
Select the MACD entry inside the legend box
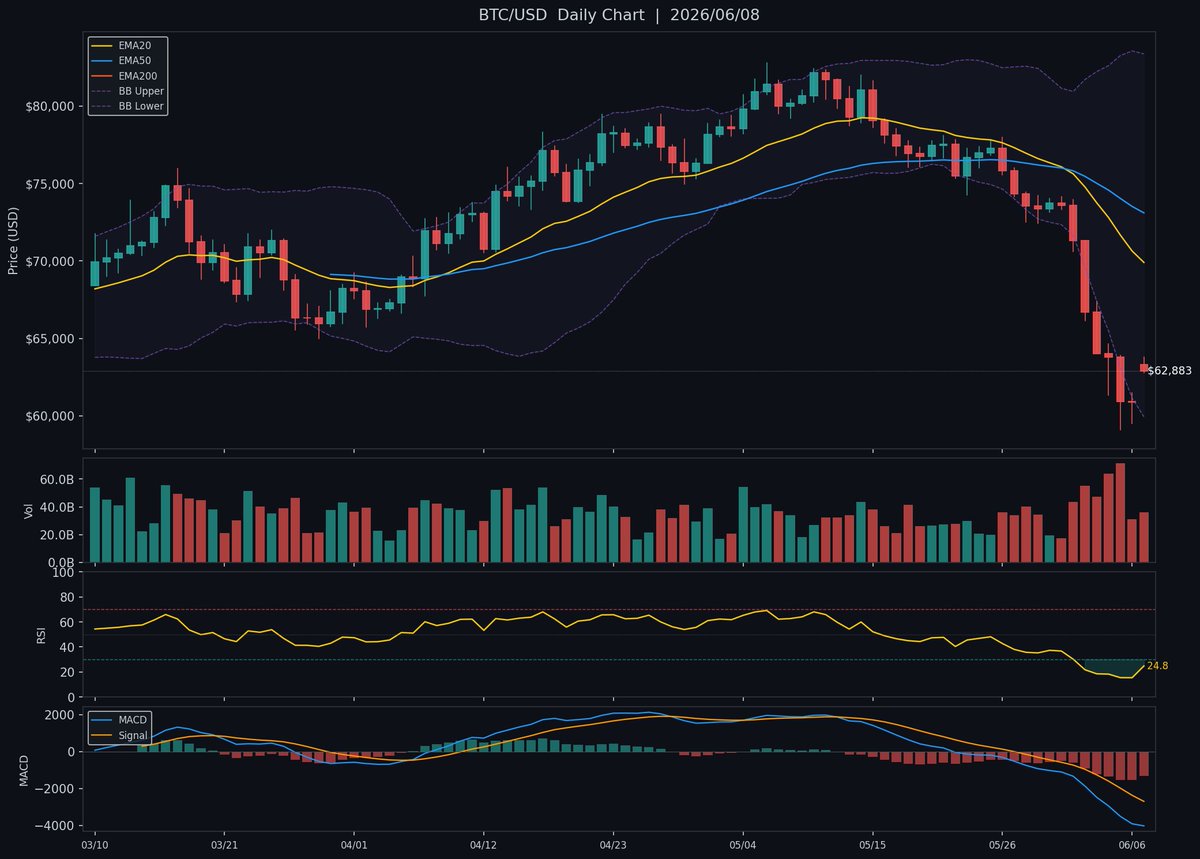point(119,720)
